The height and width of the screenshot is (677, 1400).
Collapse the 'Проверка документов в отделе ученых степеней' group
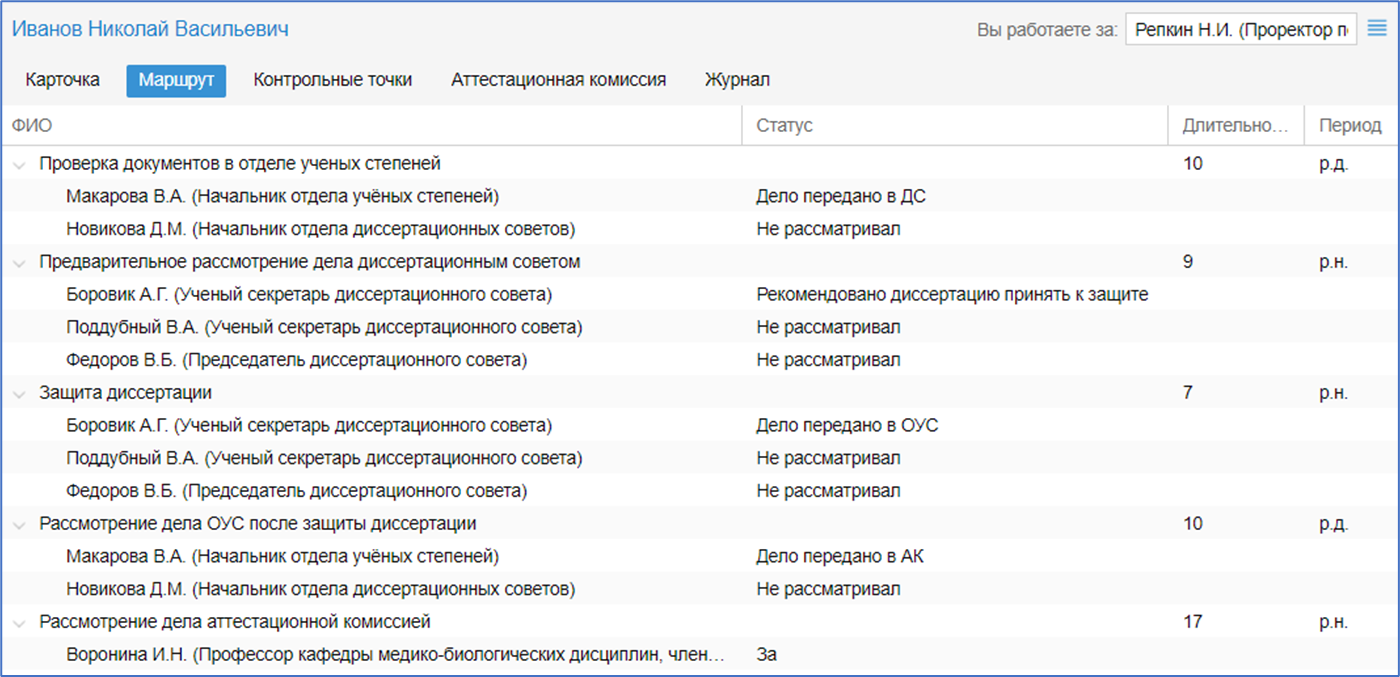click(18, 164)
